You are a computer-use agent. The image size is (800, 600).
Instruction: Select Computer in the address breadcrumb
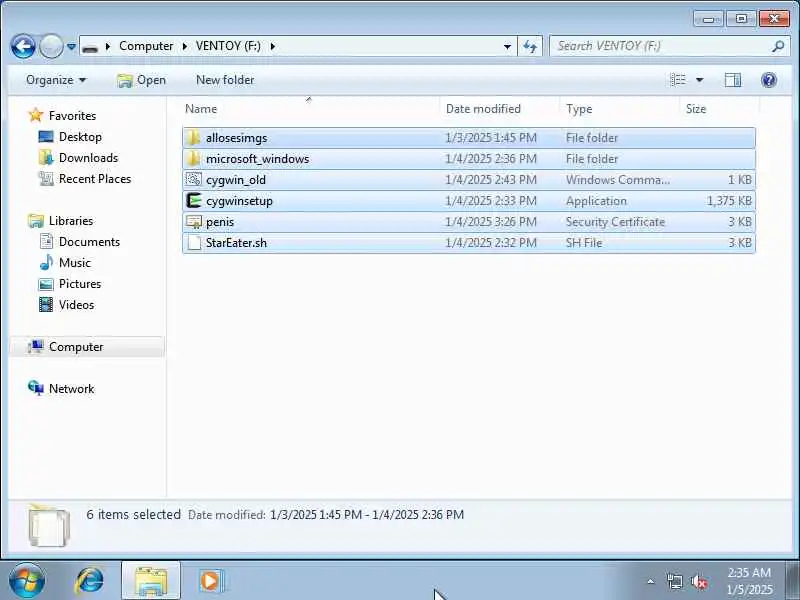pos(146,46)
